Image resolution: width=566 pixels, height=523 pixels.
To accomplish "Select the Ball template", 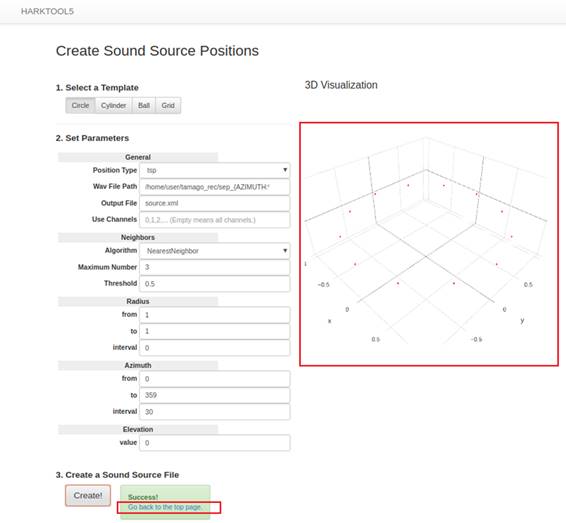I will pyautogui.click(x=144, y=105).
